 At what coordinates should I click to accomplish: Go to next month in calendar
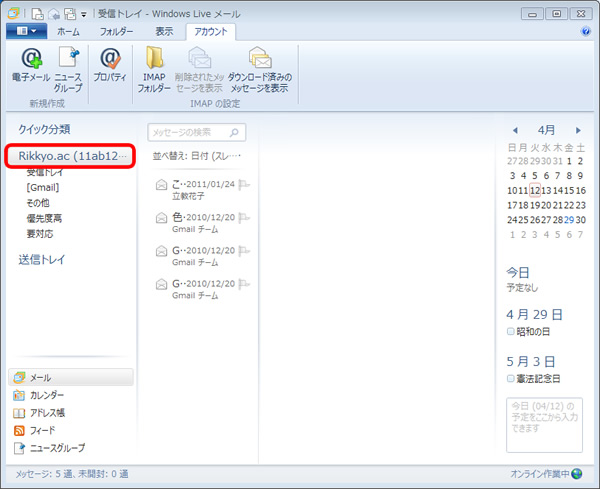coord(578,130)
